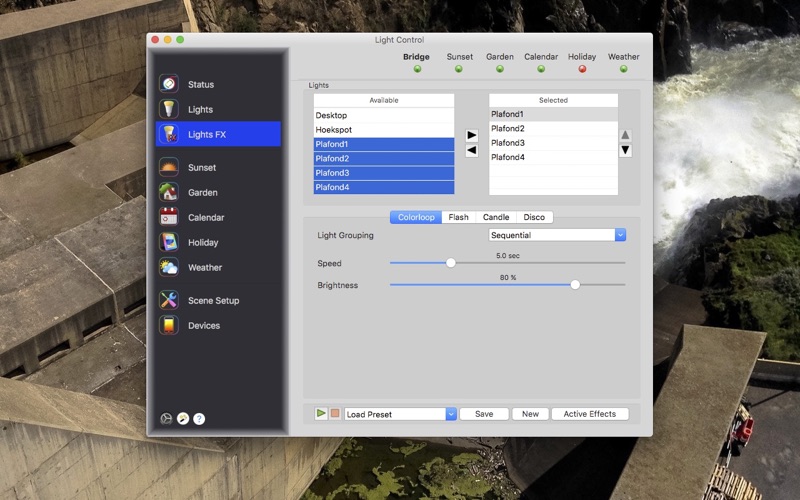
Task: Click the Lights bulb icon in sidebar
Action: tap(168, 109)
